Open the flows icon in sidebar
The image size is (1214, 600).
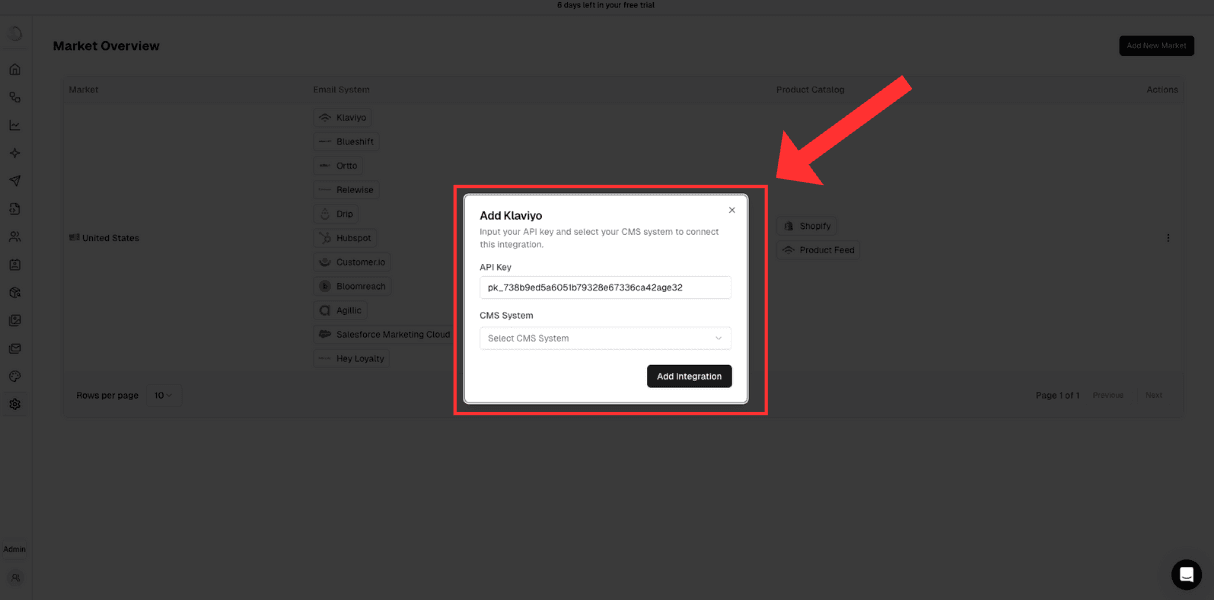click(15, 97)
